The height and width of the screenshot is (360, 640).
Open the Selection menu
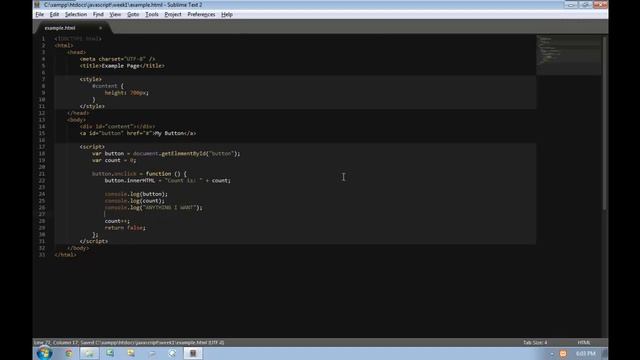[x=76, y=14]
